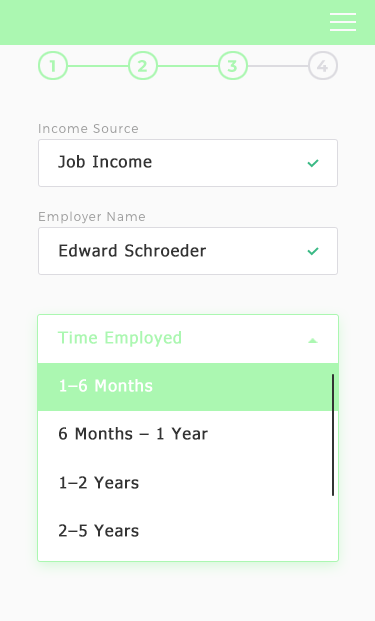Select the step 3 indicator

(233, 66)
